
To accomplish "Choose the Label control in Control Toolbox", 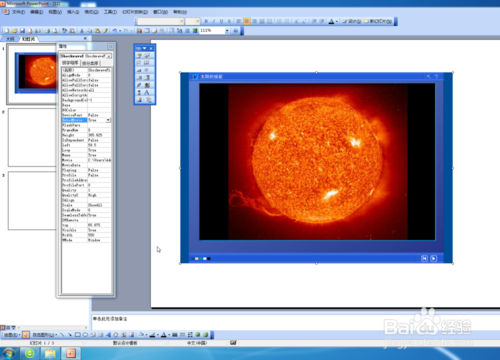I will [x=147, y=93].
